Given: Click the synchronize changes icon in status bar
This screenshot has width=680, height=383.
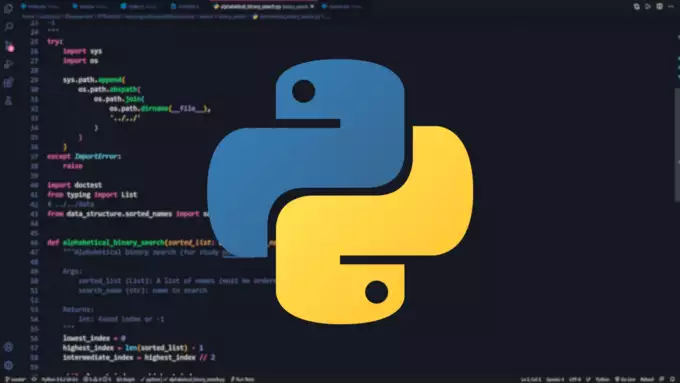Looking at the screenshot, I should click(34, 380).
